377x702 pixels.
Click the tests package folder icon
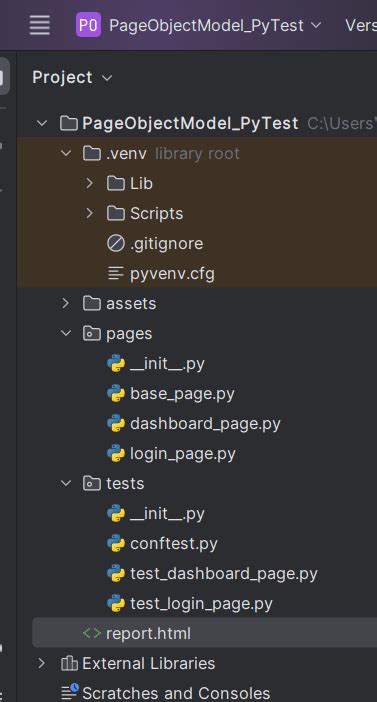92,484
